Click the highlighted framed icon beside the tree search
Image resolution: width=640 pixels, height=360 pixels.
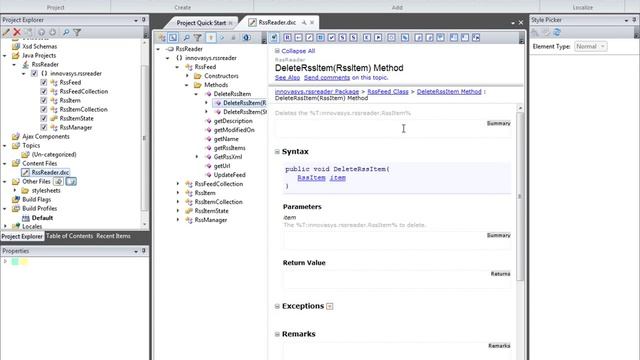coord(173,38)
